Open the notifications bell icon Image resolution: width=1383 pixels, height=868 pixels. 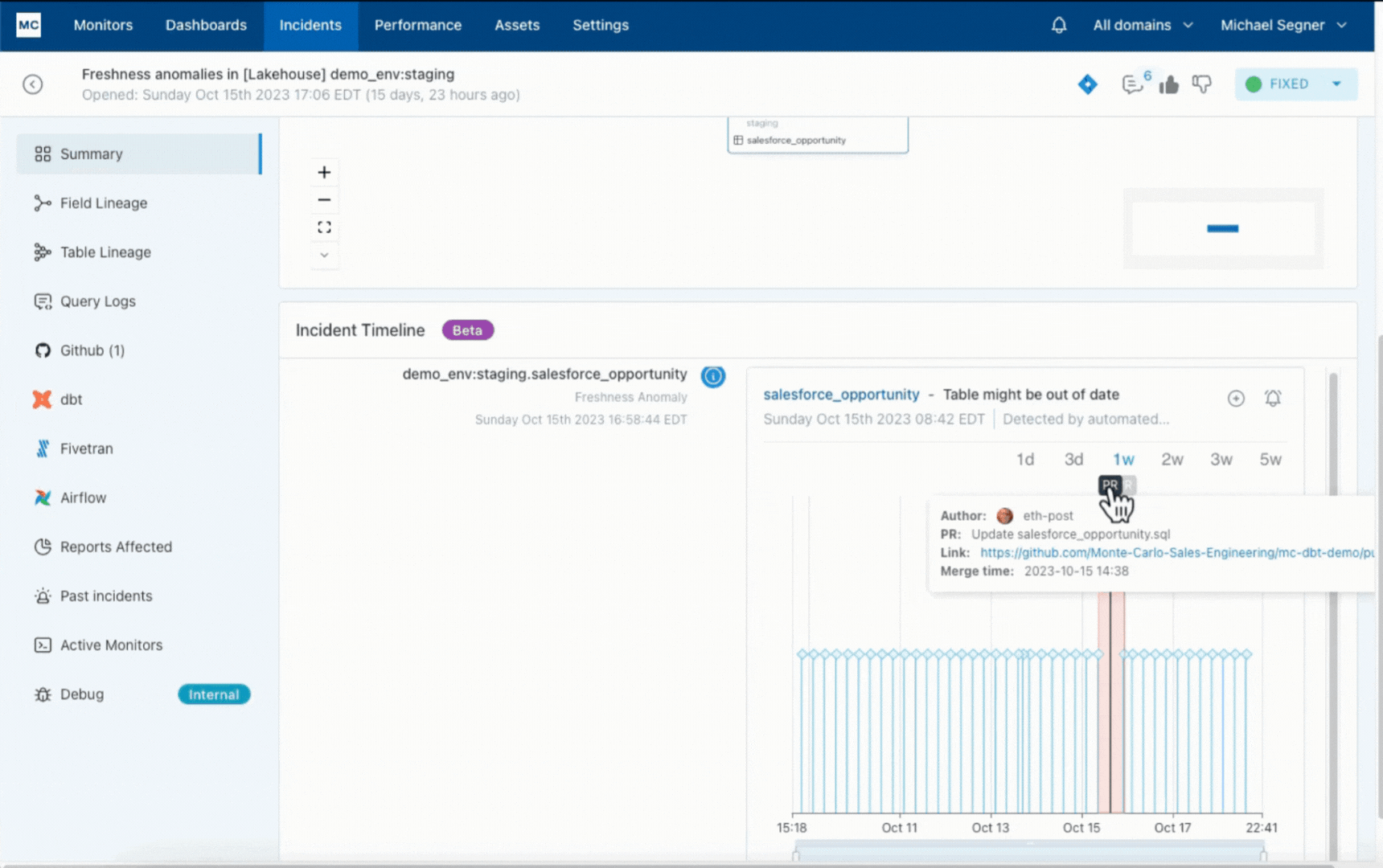[x=1059, y=25]
